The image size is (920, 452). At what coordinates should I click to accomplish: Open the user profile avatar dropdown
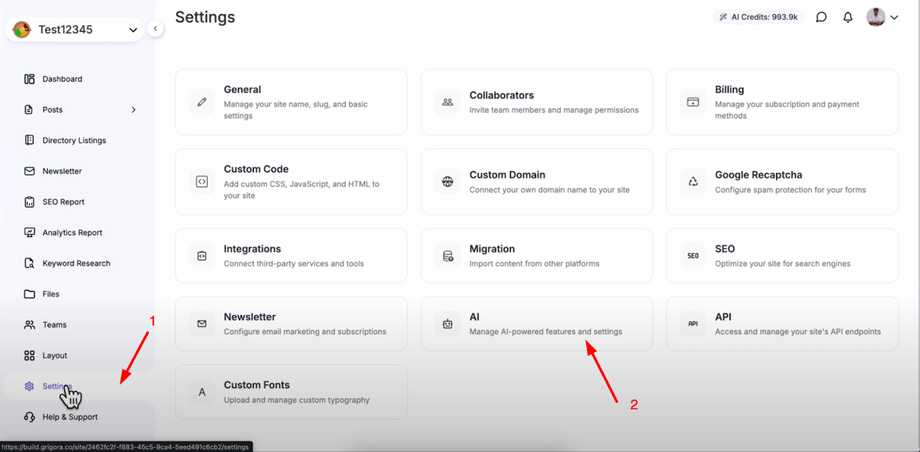(x=881, y=17)
